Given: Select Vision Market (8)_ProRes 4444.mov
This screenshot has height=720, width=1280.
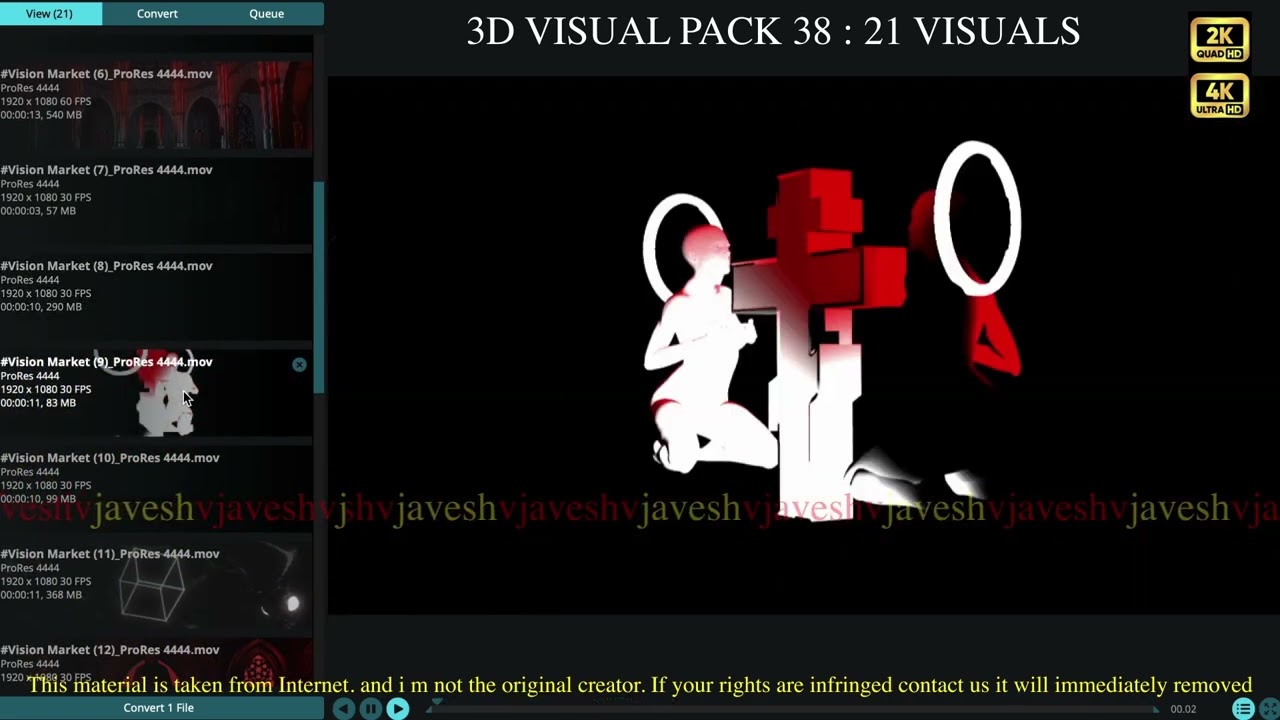Looking at the screenshot, I should [156, 296].
